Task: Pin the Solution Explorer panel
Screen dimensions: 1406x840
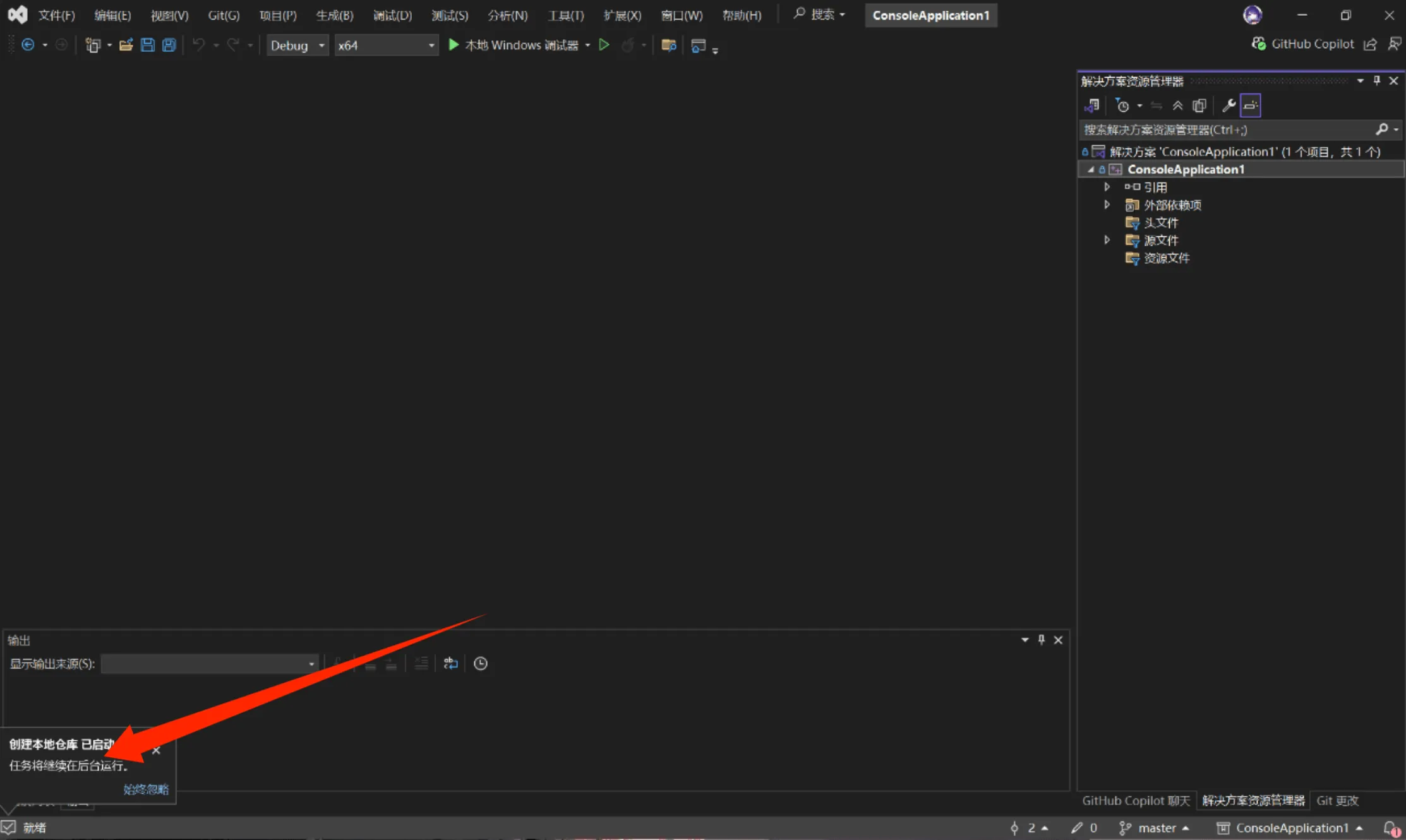Action: tap(1377, 81)
